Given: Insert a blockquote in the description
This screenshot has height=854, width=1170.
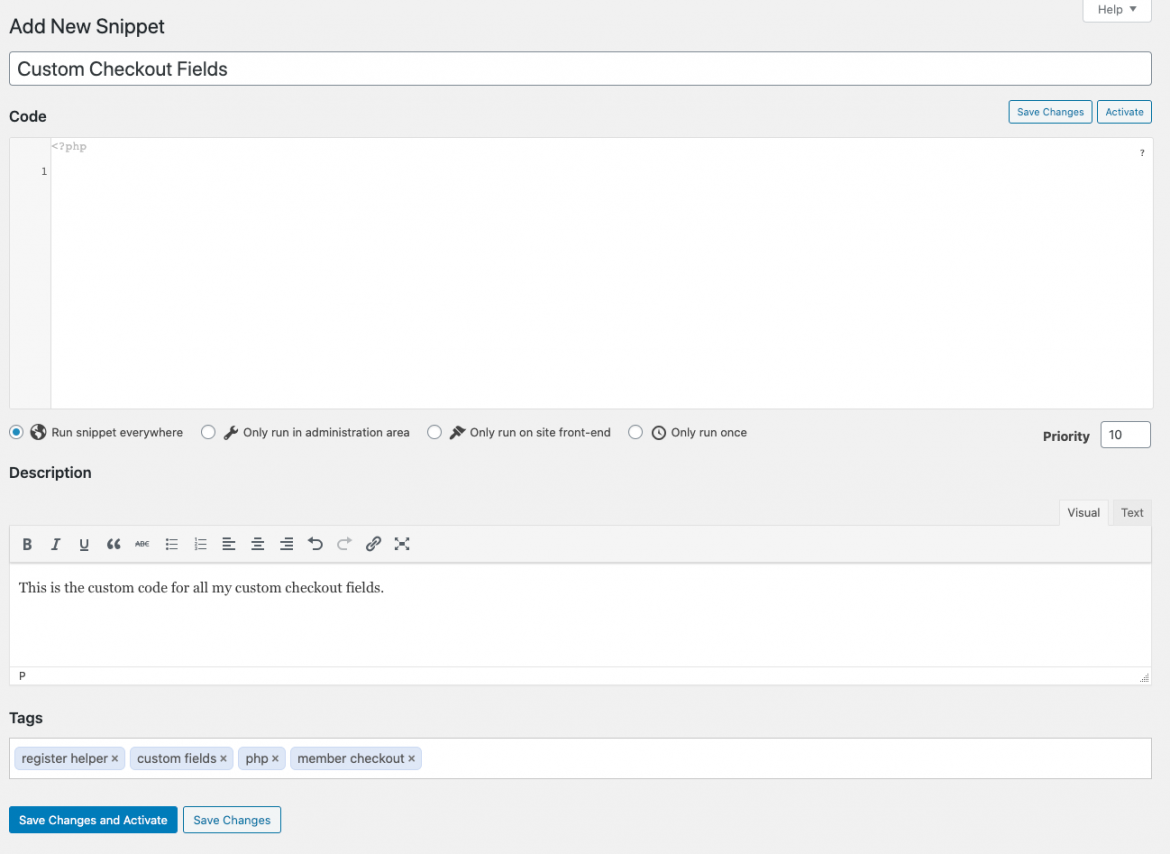Looking at the screenshot, I should tap(113, 544).
